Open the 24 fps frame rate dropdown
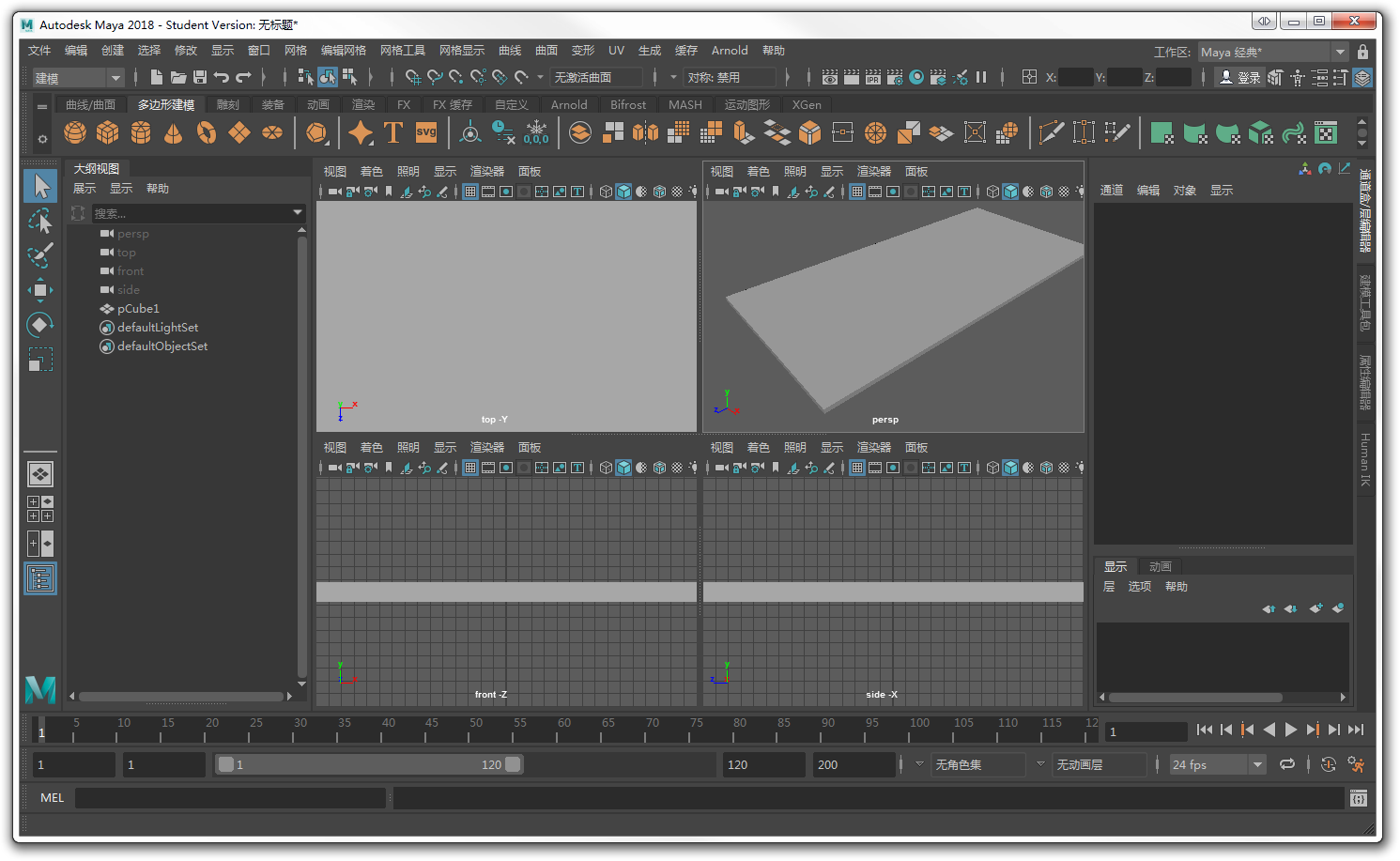The height and width of the screenshot is (861, 1400). 1218,764
